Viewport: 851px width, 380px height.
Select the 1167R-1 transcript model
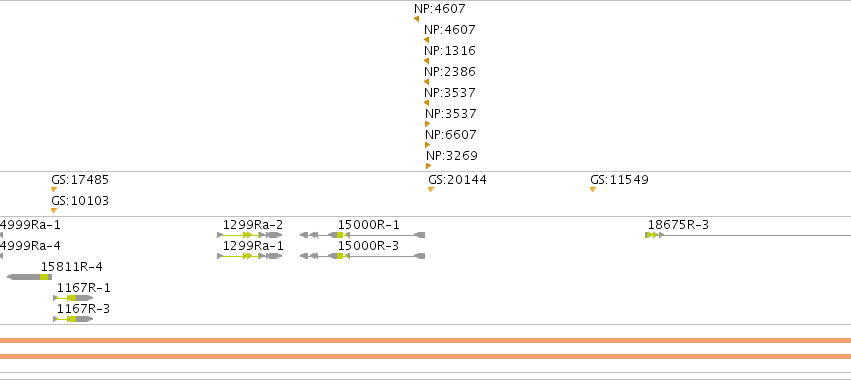pyautogui.click(x=73, y=298)
